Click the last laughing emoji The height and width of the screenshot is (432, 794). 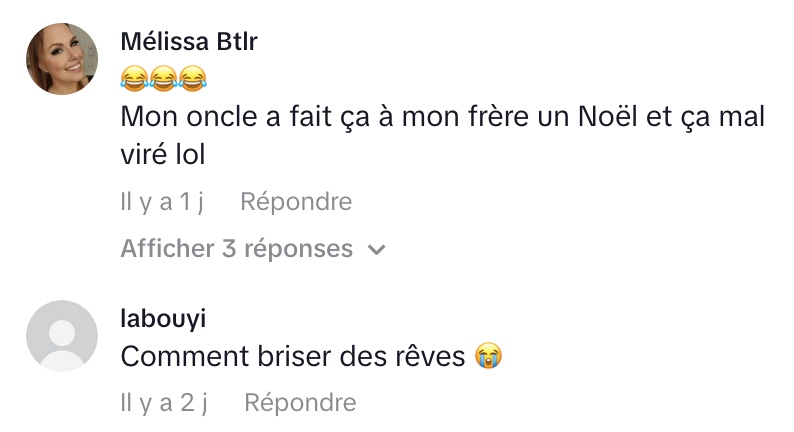coord(193,78)
